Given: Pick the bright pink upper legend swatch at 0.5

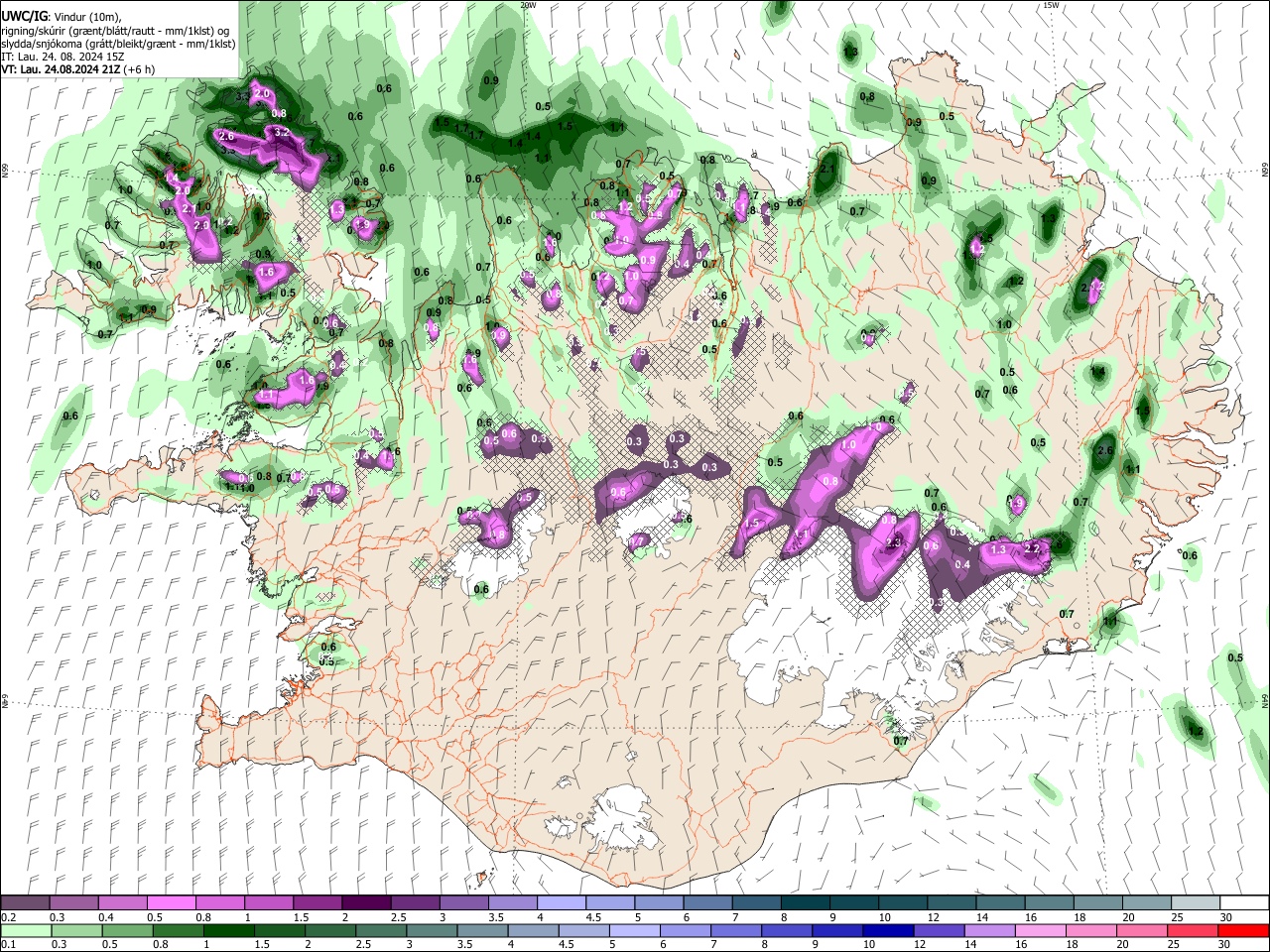Looking at the screenshot, I should (x=172, y=903).
